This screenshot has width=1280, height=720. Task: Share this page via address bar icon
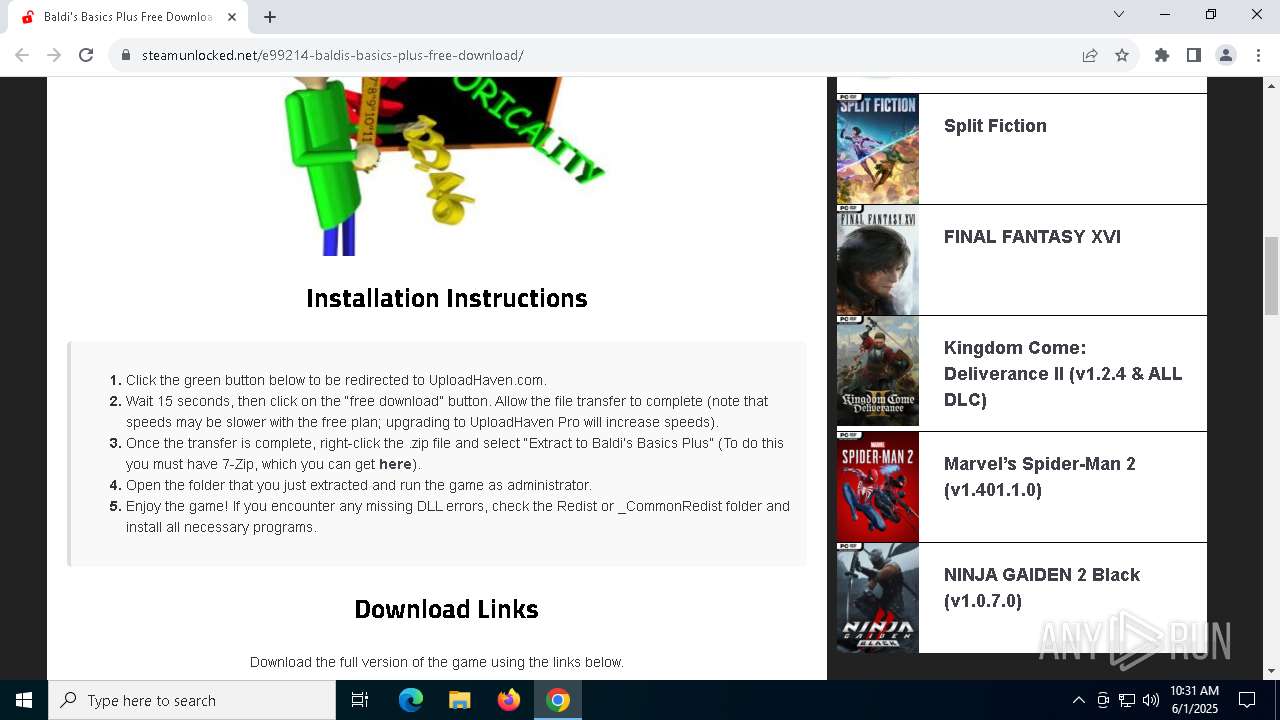coord(1090,55)
